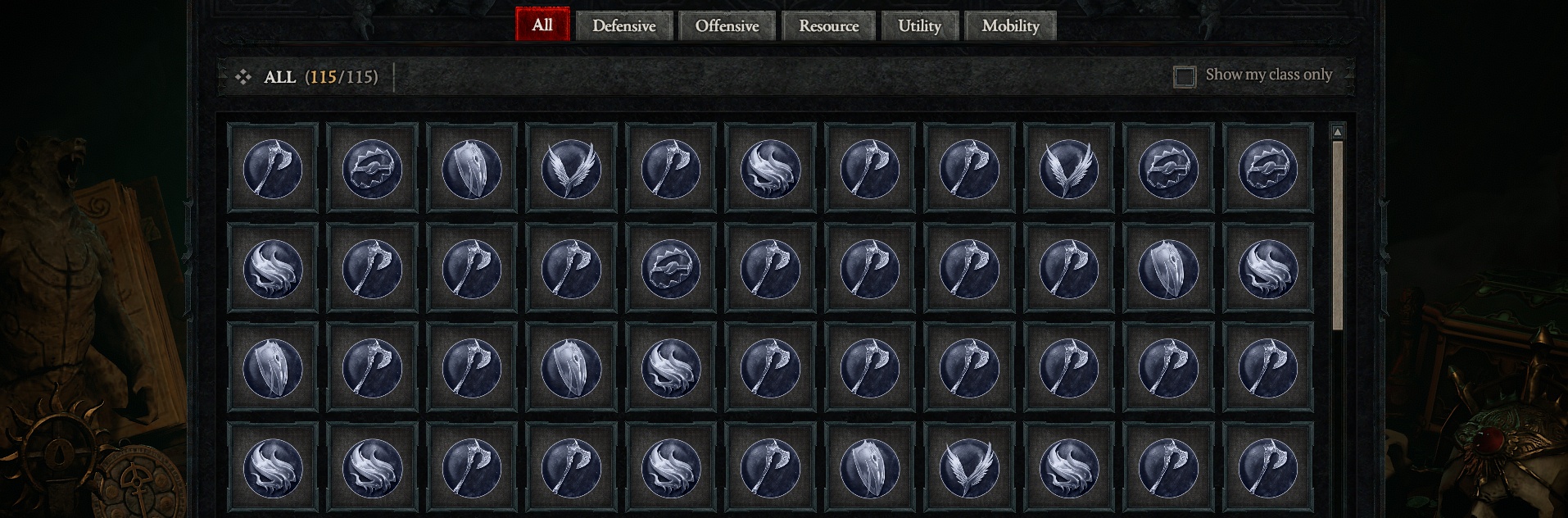This screenshot has width=1568, height=518.
Task: Switch to the All tab
Action: pyautogui.click(x=542, y=25)
